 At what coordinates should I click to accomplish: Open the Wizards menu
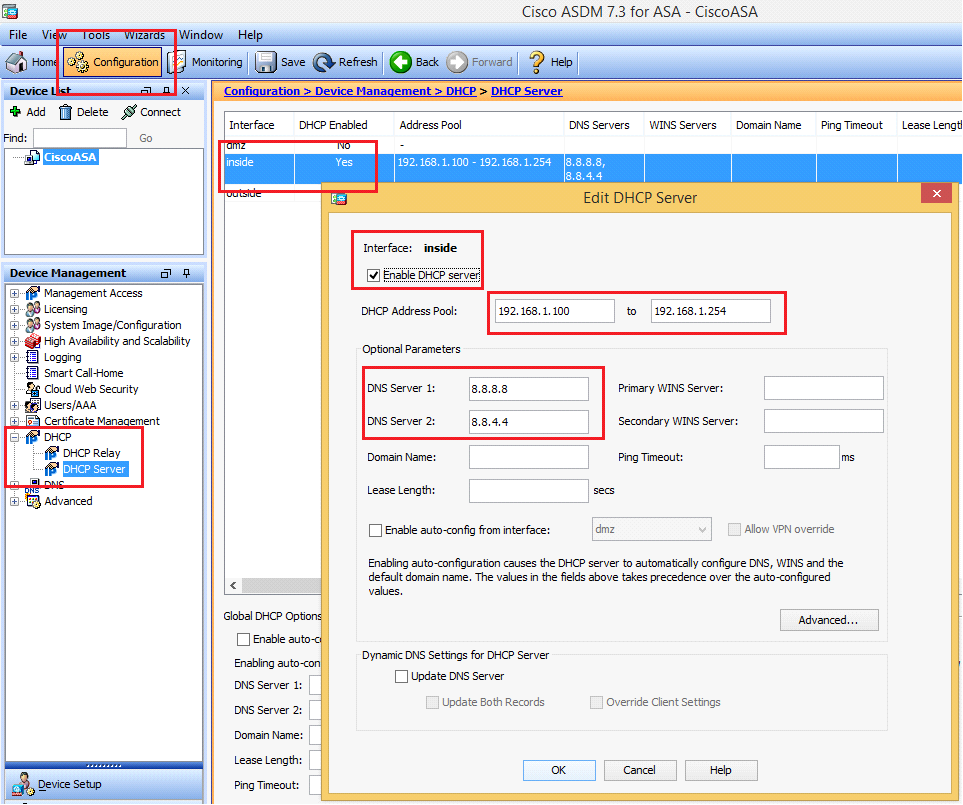coord(144,35)
